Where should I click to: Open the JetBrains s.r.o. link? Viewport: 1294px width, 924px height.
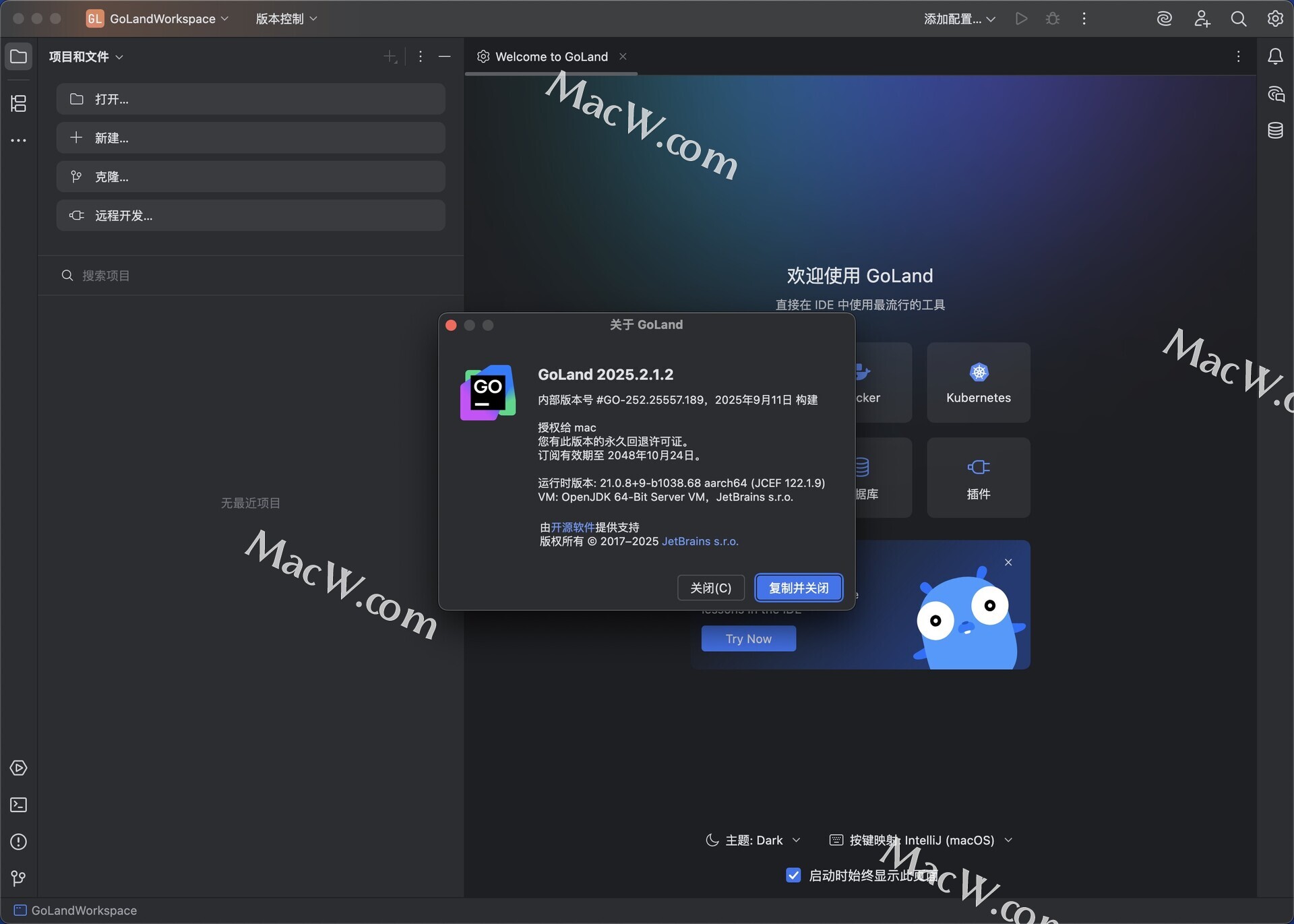click(x=700, y=541)
